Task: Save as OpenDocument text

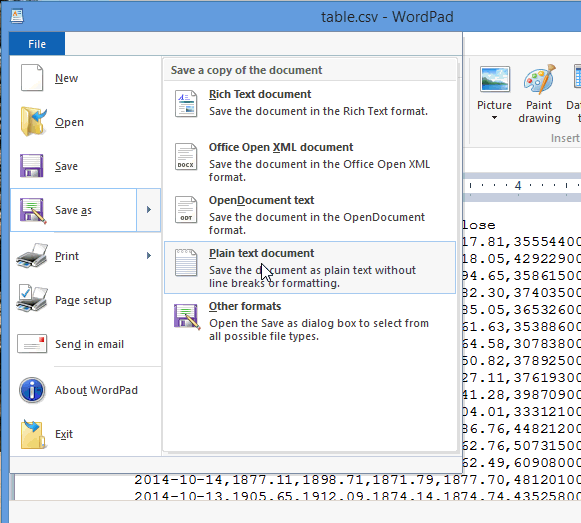Action: (310, 215)
